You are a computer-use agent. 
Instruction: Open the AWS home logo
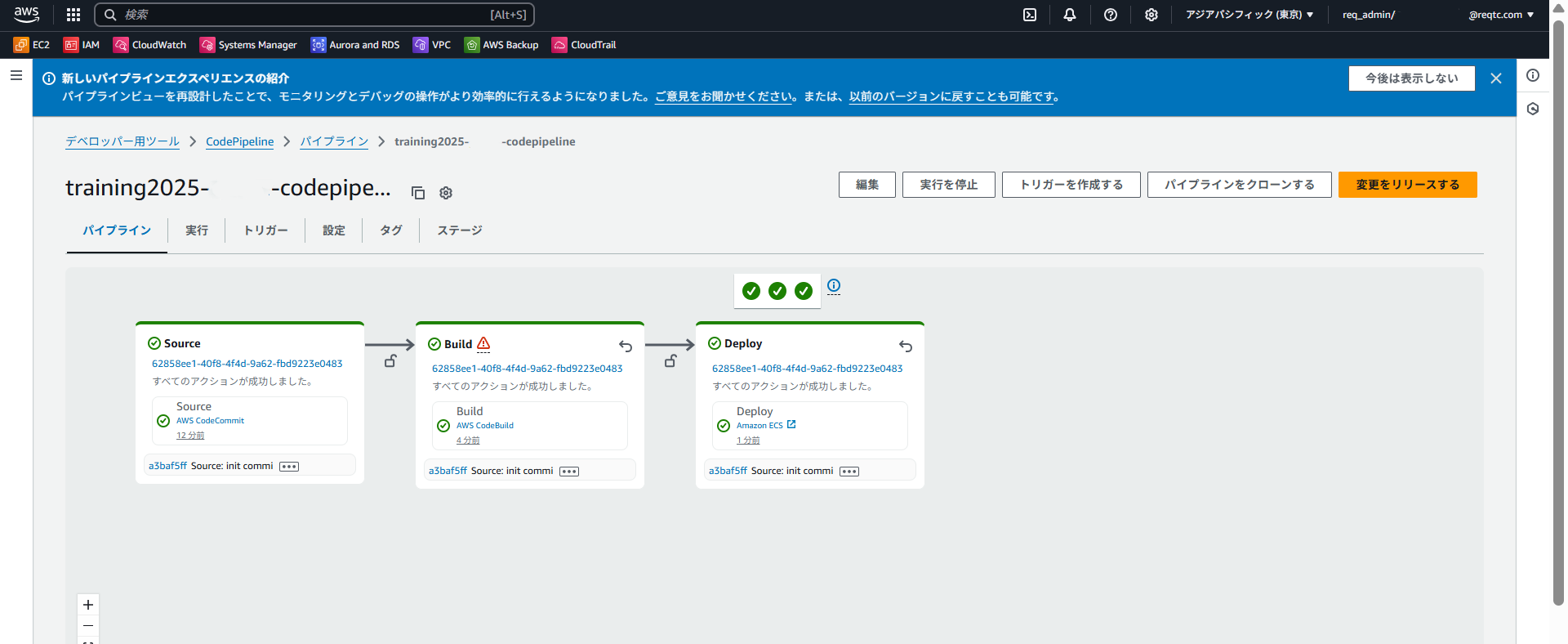click(x=26, y=14)
